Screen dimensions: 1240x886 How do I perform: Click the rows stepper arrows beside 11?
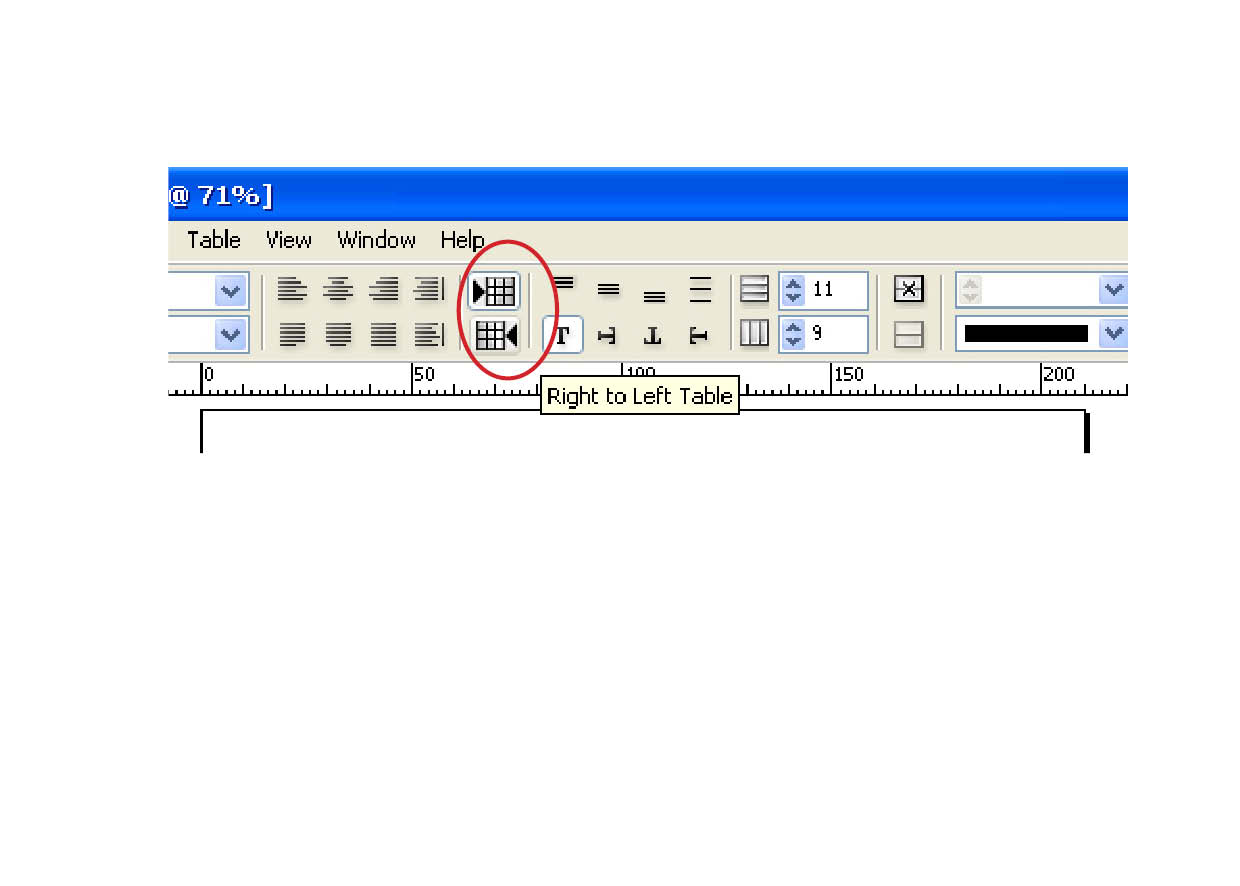(x=793, y=290)
